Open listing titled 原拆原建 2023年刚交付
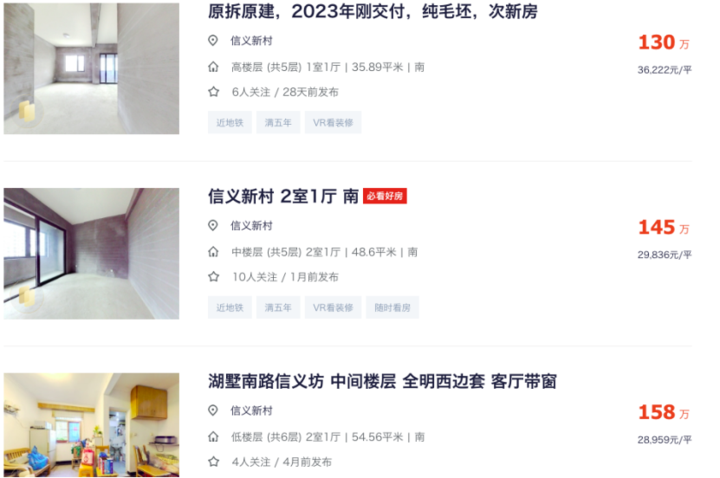Viewport: 720px width, 478px height. point(372,12)
